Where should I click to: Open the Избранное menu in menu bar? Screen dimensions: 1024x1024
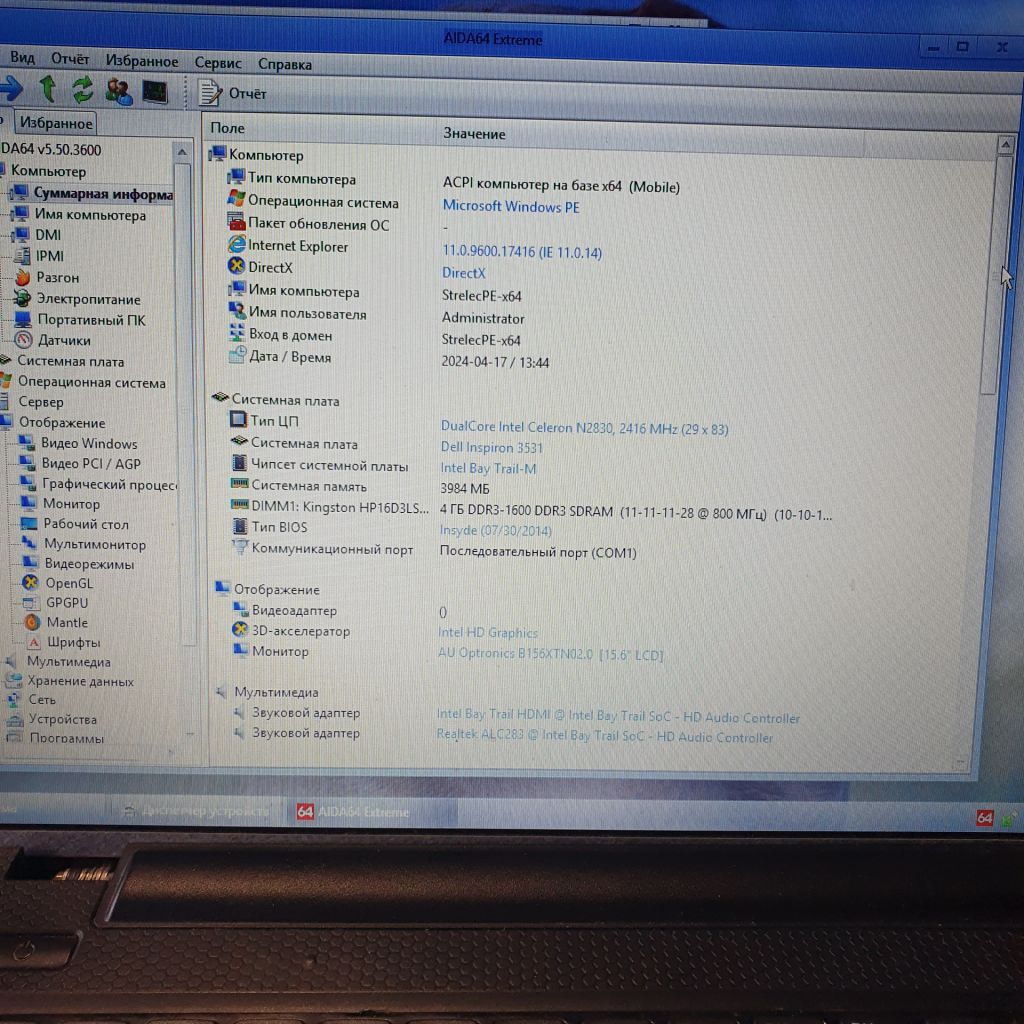pos(142,61)
